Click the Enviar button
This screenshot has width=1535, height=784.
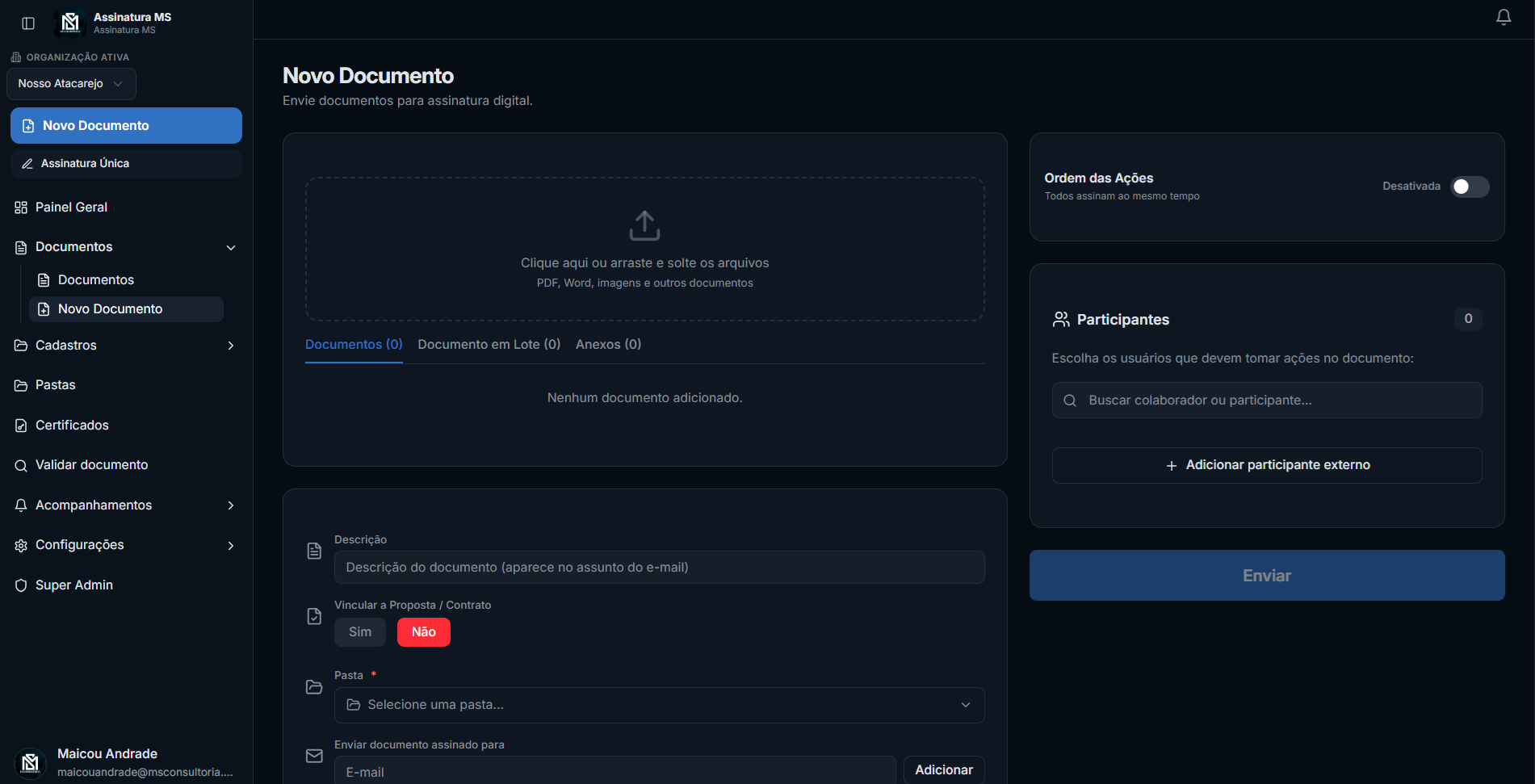click(x=1267, y=576)
